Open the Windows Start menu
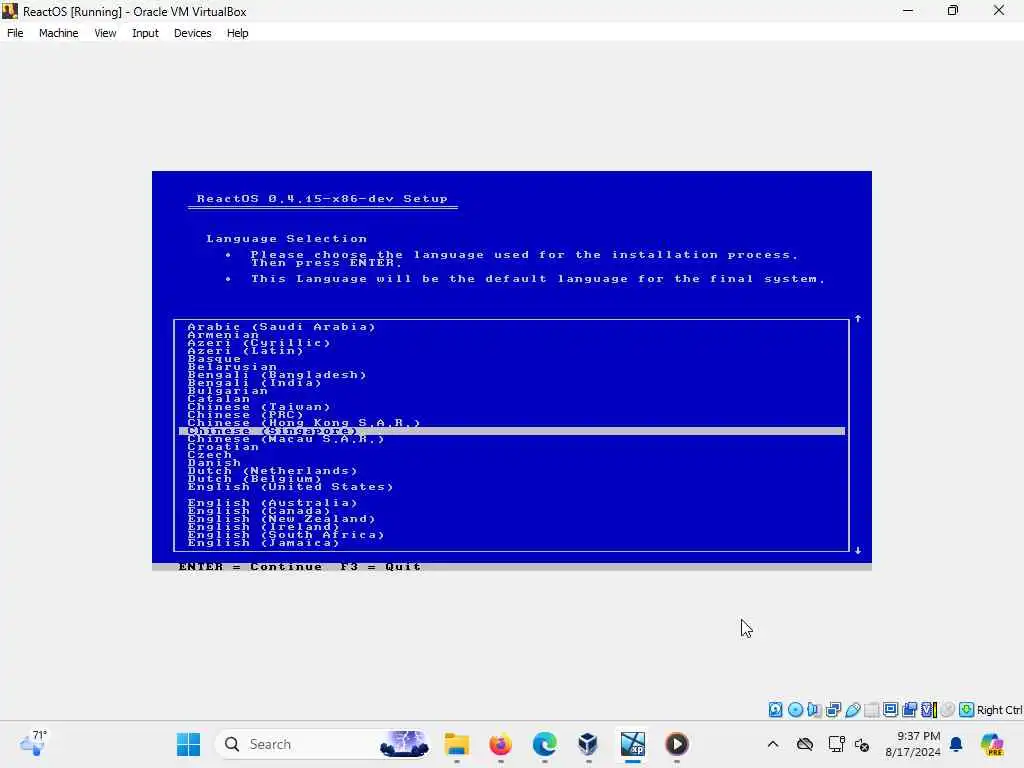1024x768 pixels. point(188,744)
